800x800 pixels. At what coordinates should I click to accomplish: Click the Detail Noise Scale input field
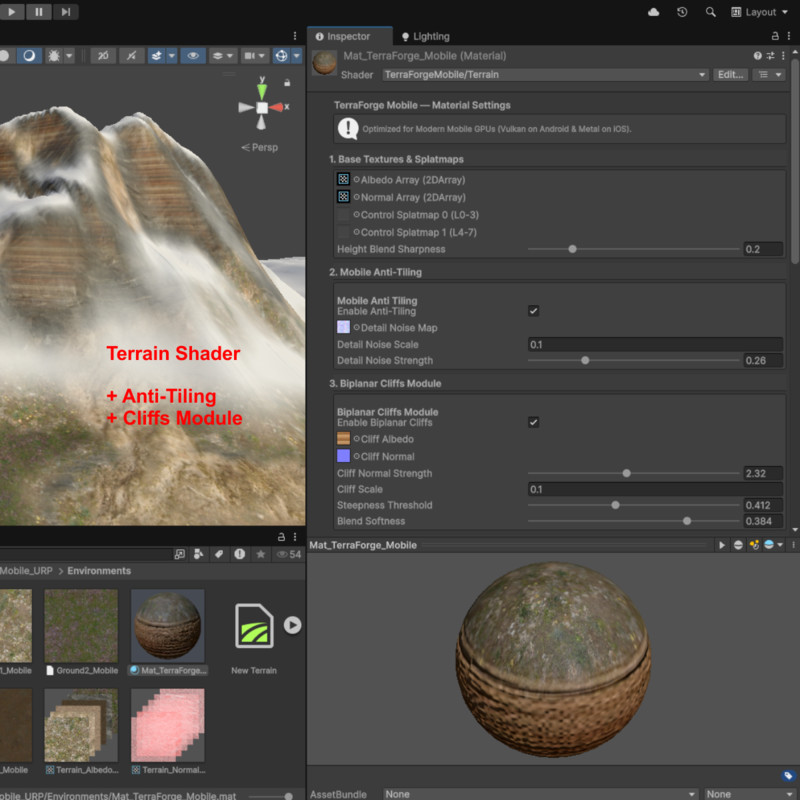(x=655, y=344)
